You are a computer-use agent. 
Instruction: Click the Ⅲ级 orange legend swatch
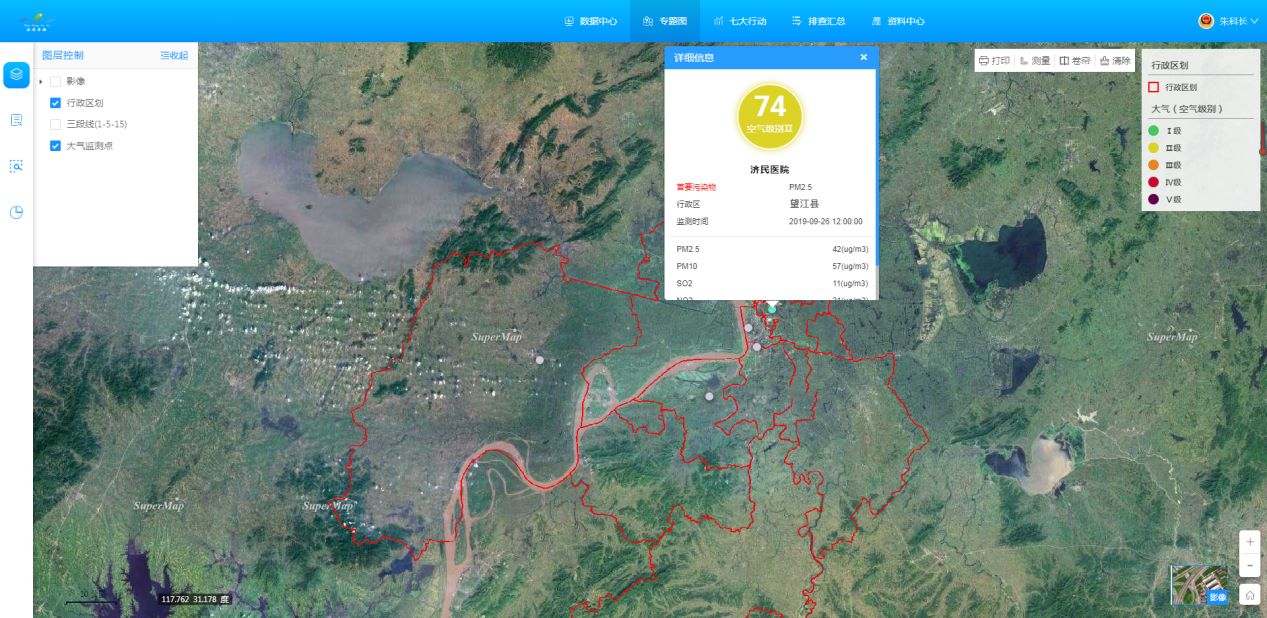click(x=1153, y=165)
